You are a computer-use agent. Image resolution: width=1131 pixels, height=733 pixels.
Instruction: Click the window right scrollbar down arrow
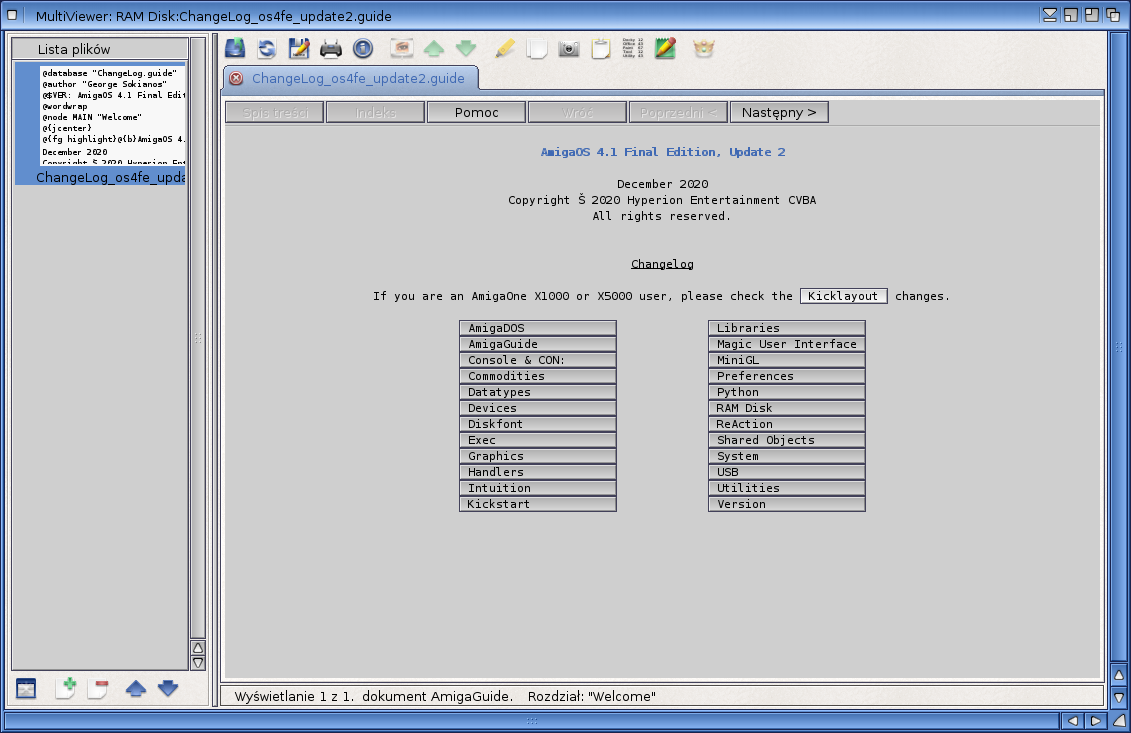click(x=1119, y=698)
